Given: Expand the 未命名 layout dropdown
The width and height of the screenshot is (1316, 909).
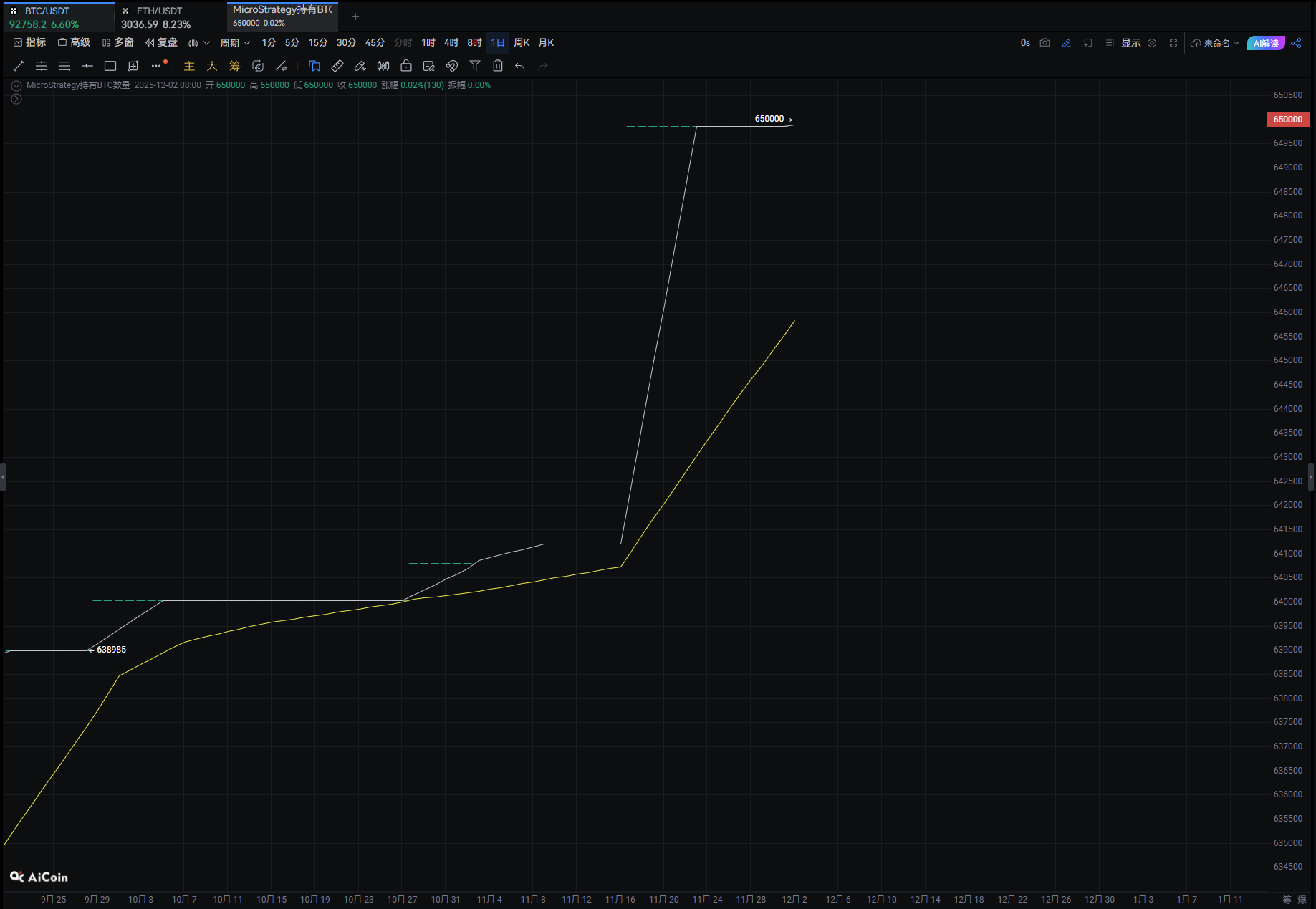Looking at the screenshot, I should pyautogui.click(x=1215, y=43).
